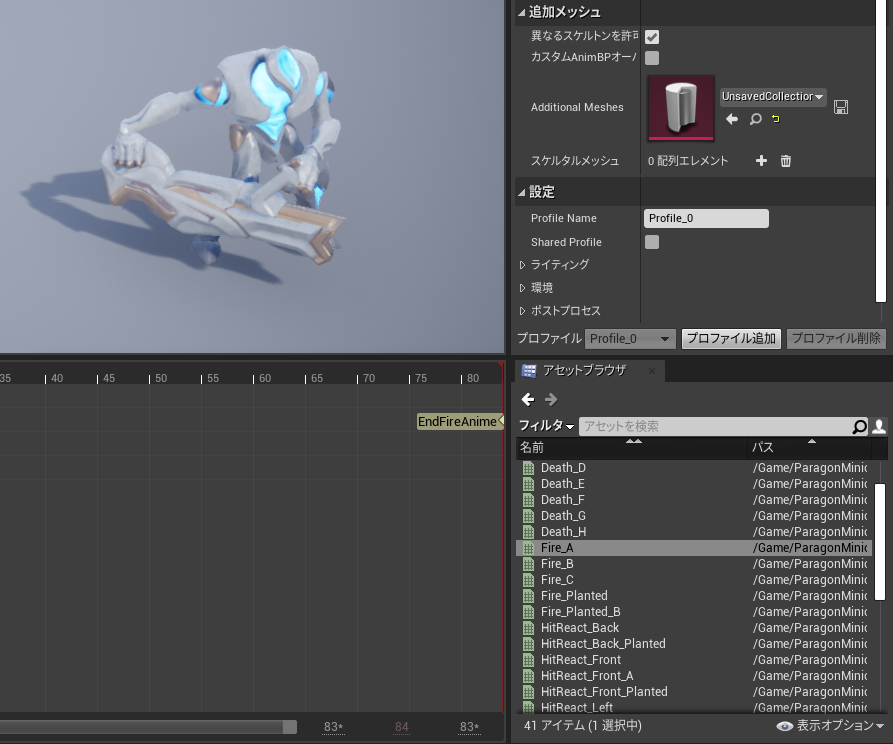
Task: Click the プロファイル削除 button
Action: 836,338
